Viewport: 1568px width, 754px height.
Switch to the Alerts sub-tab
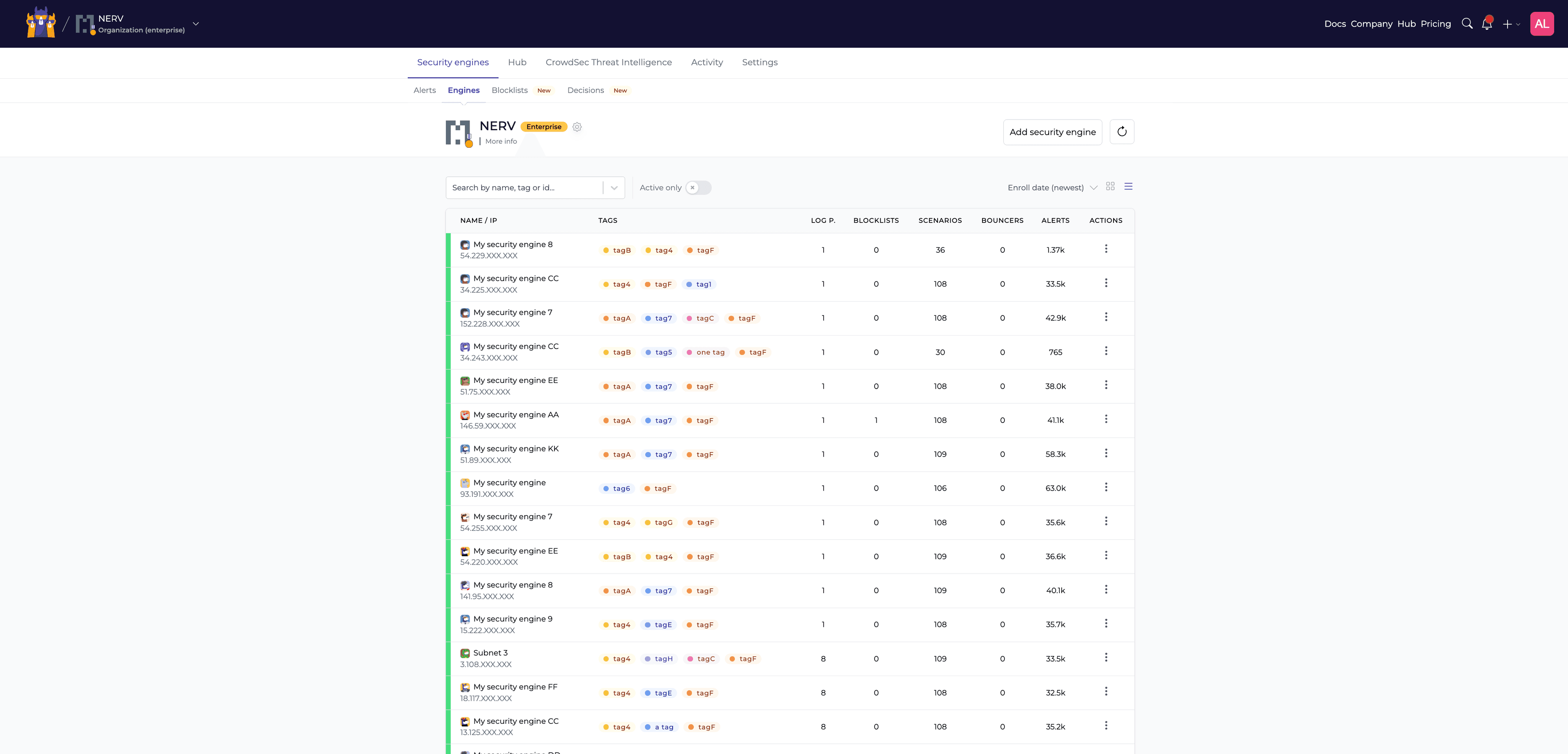click(x=425, y=90)
